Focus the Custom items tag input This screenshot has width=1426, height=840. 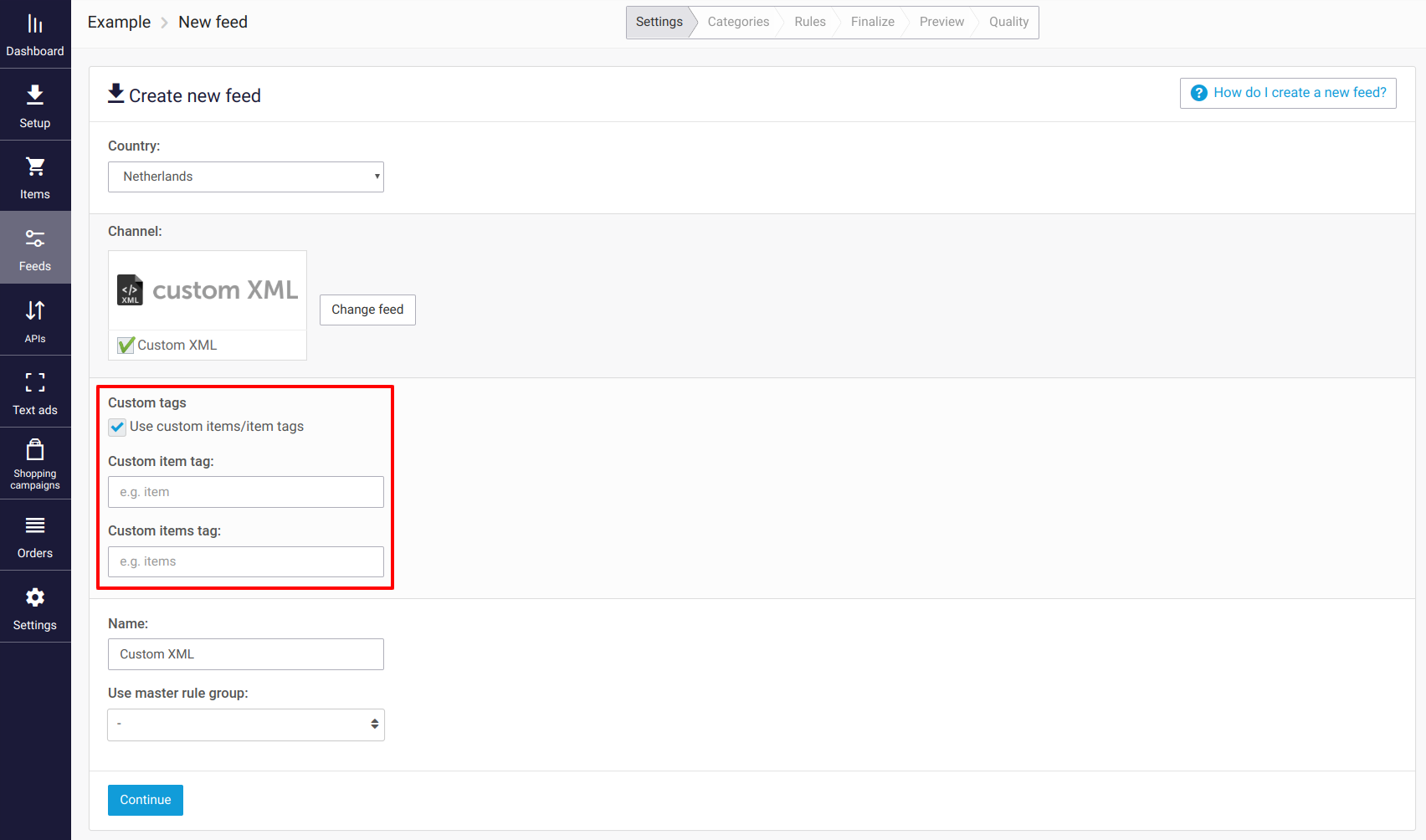(x=246, y=561)
